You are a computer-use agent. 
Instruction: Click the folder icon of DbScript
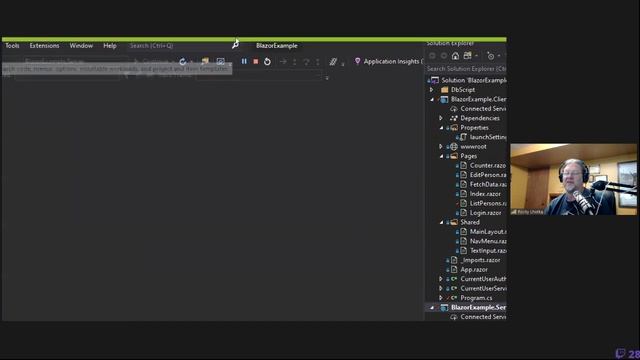tap(444, 90)
